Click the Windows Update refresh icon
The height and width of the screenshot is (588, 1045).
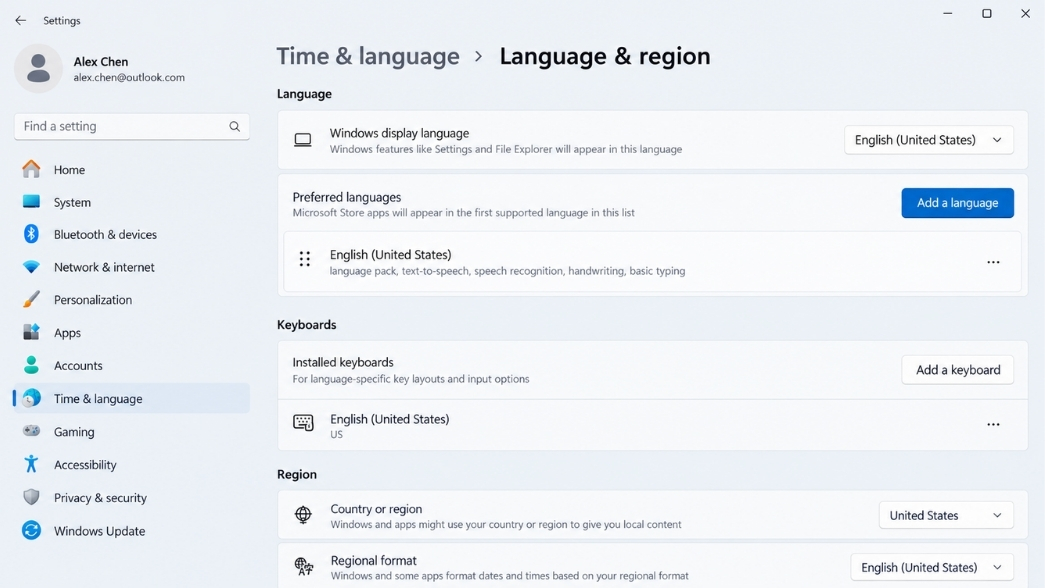[x=31, y=530]
